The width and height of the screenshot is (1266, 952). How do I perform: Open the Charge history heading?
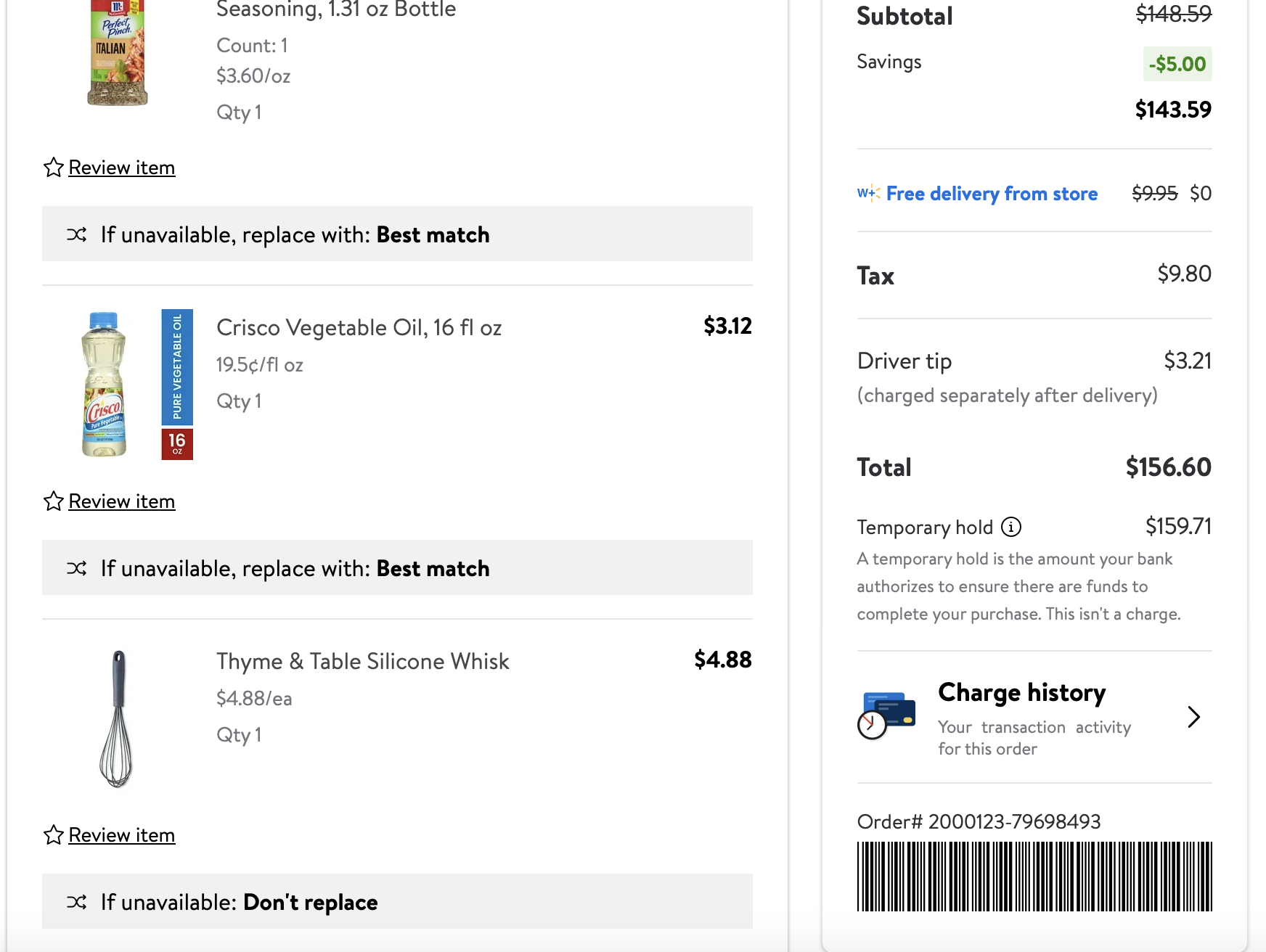pos(1021,693)
